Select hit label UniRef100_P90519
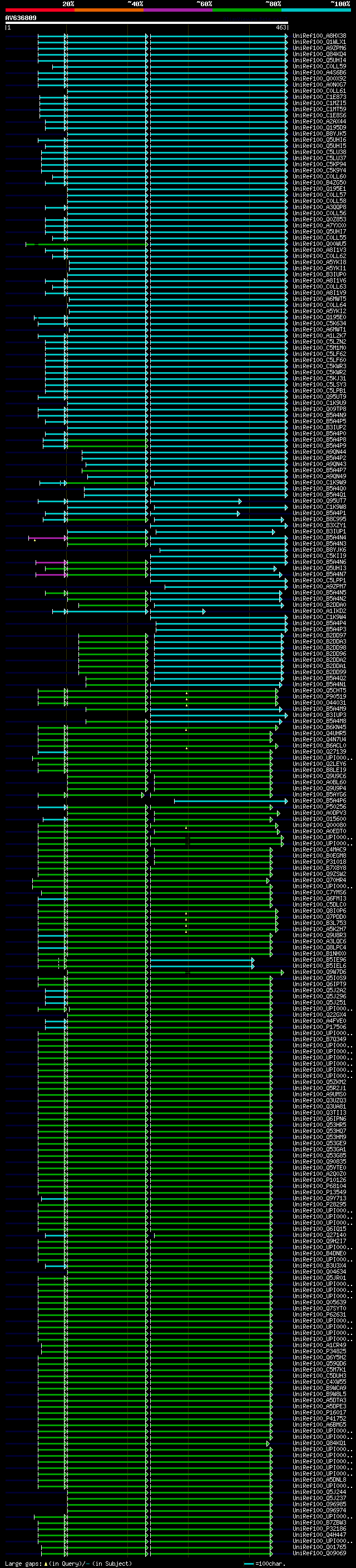The height and width of the screenshot is (1568, 356). click(x=319, y=696)
